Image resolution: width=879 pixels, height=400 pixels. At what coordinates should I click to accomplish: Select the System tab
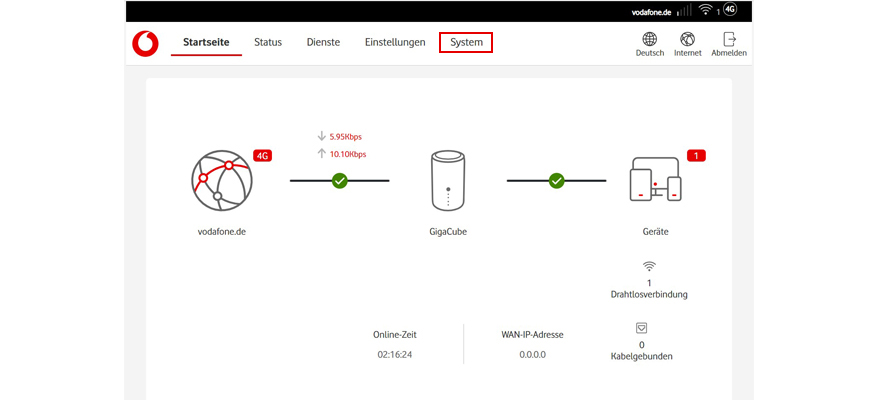466,42
